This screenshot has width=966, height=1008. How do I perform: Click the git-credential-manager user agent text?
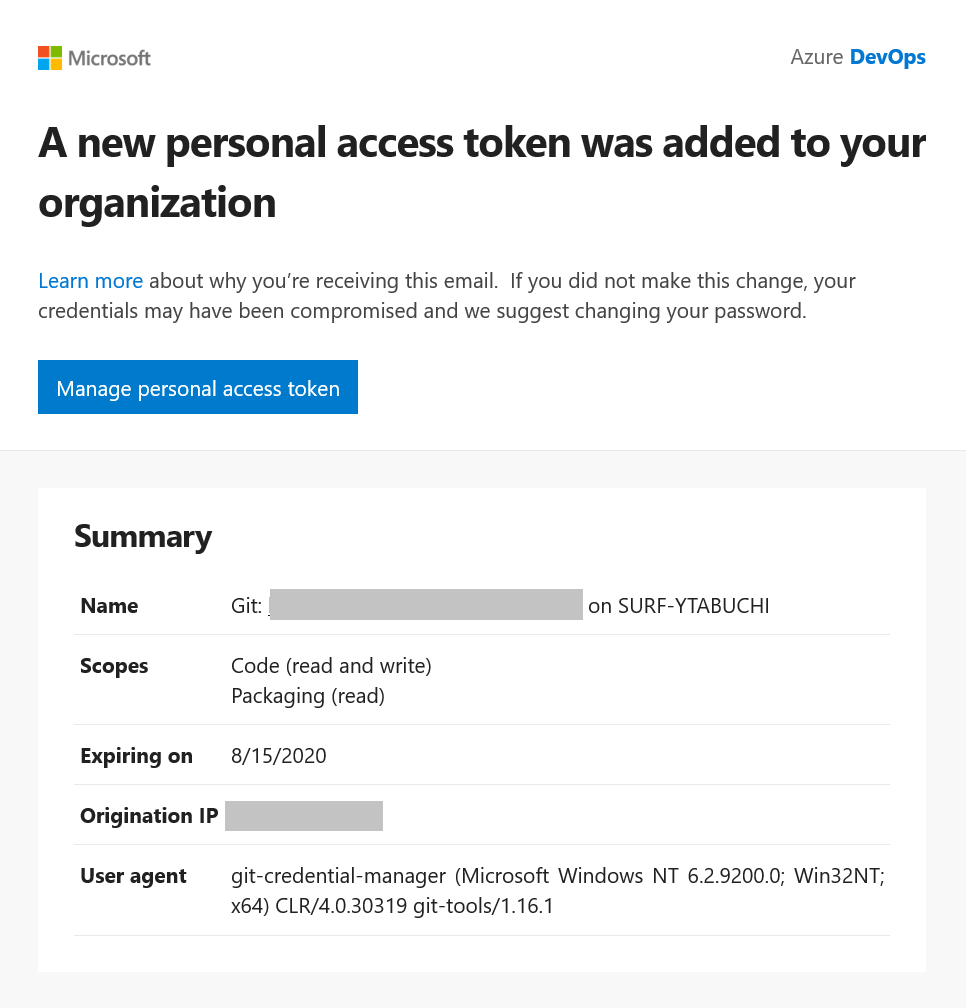click(x=558, y=891)
